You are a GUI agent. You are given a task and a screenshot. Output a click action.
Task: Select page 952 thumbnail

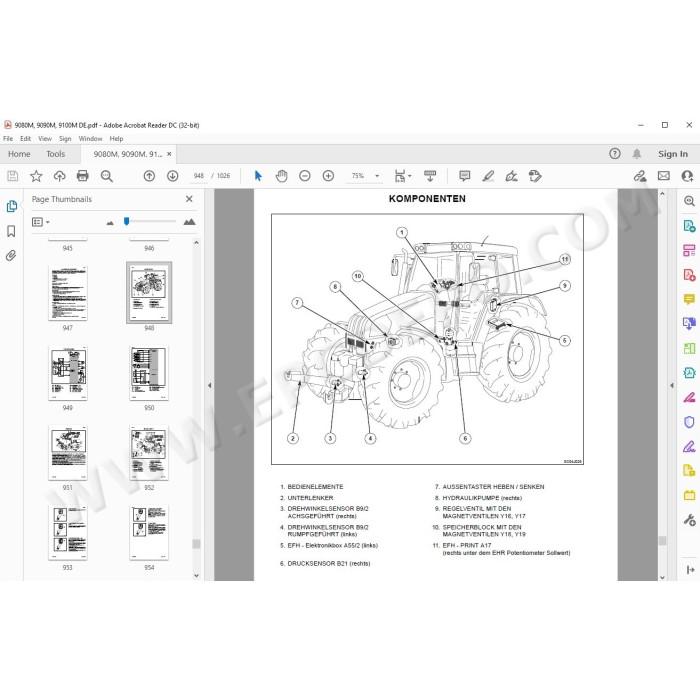point(149,453)
